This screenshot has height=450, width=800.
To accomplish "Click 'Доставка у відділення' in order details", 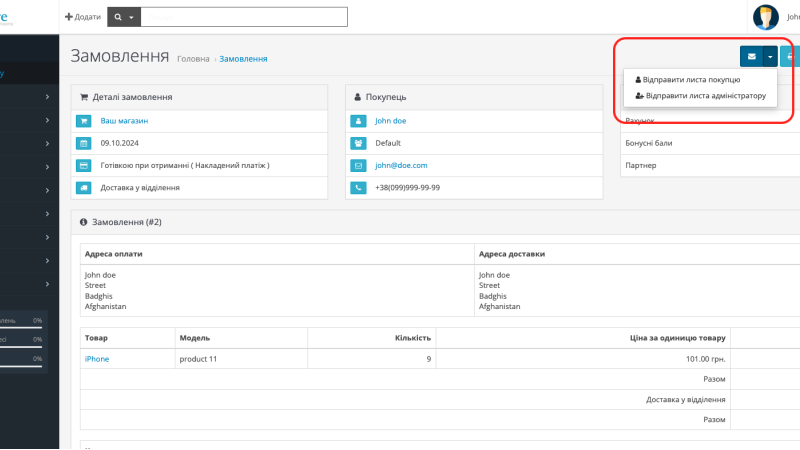I will pos(140,187).
